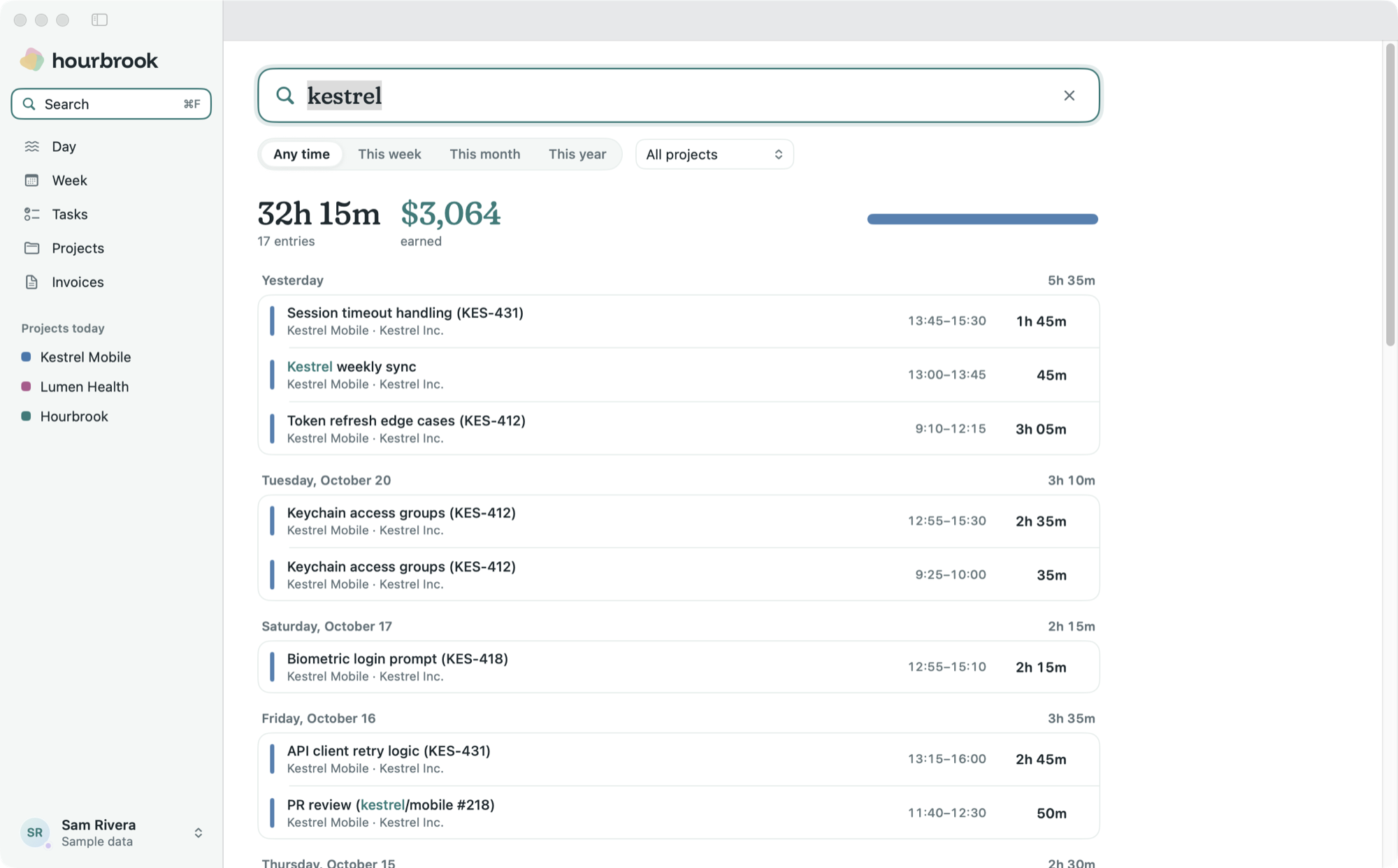The image size is (1398, 868).
Task: Click the SR avatar for Sam Rivera
Action: 35,832
